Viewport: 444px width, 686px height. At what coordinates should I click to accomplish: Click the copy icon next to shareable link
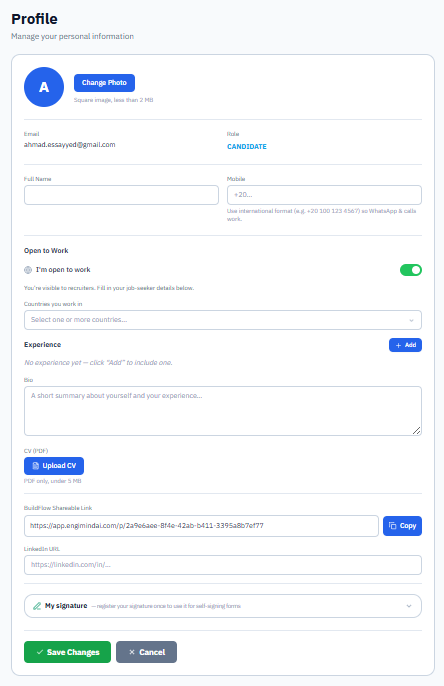click(x=392, y=526)
